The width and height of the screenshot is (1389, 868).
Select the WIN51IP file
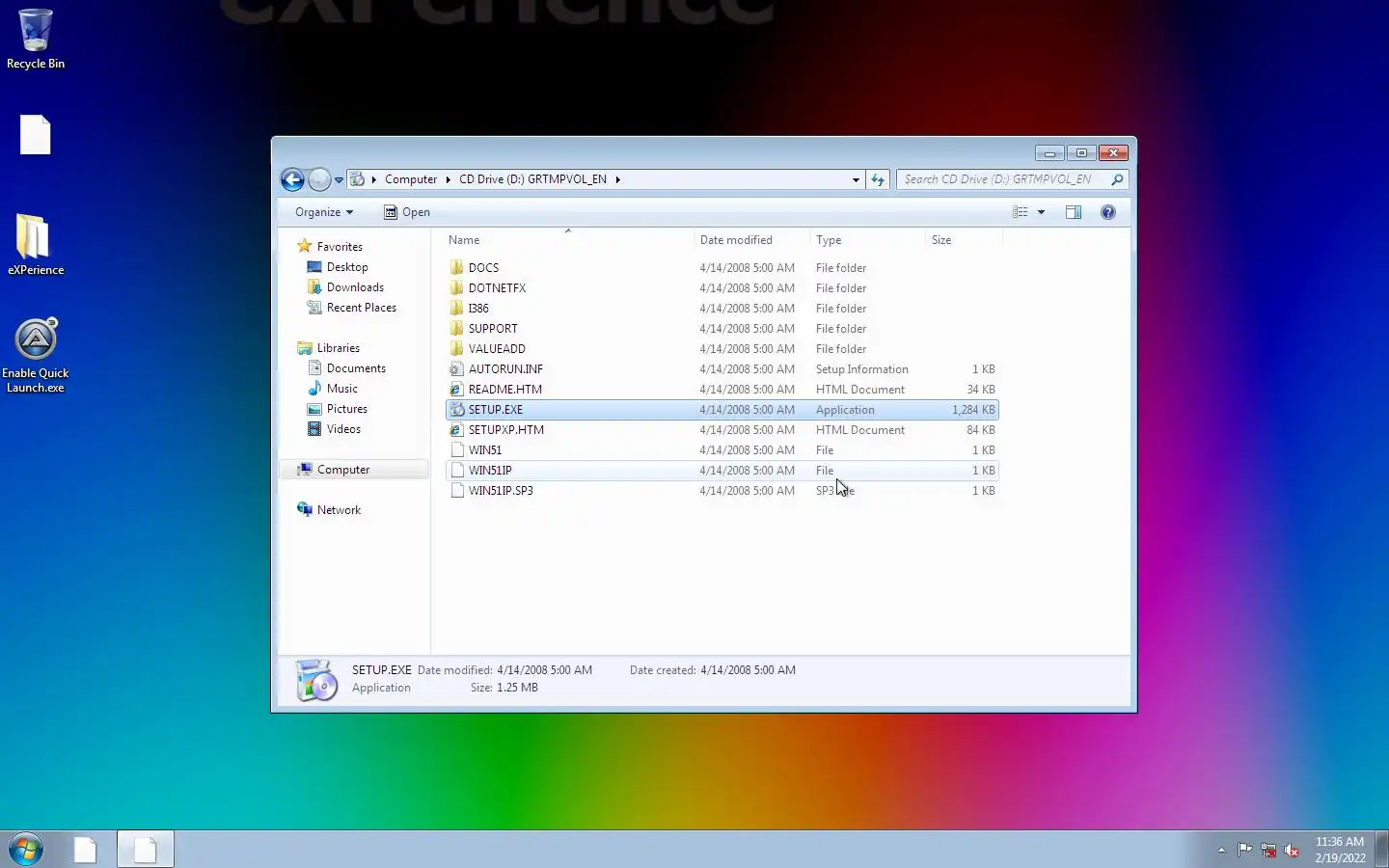click(x=722, y=471)
